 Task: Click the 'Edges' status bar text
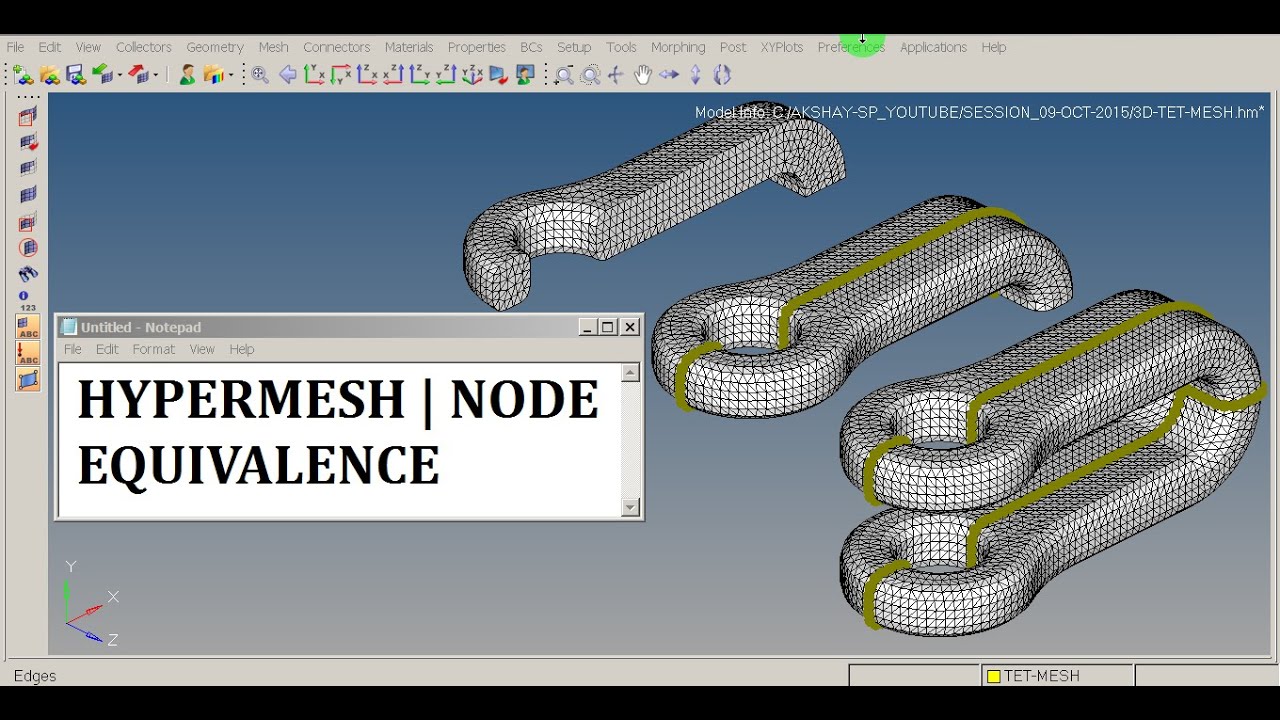click(35, 676)
